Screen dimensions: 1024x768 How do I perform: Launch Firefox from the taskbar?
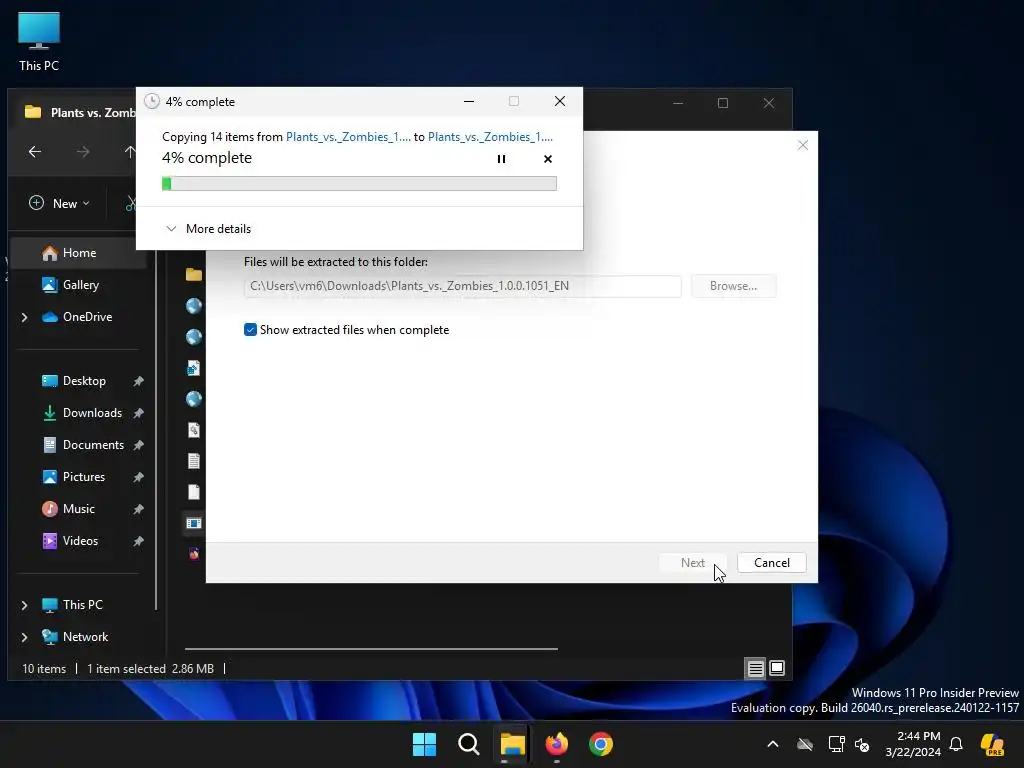click(x=556, y=744)
